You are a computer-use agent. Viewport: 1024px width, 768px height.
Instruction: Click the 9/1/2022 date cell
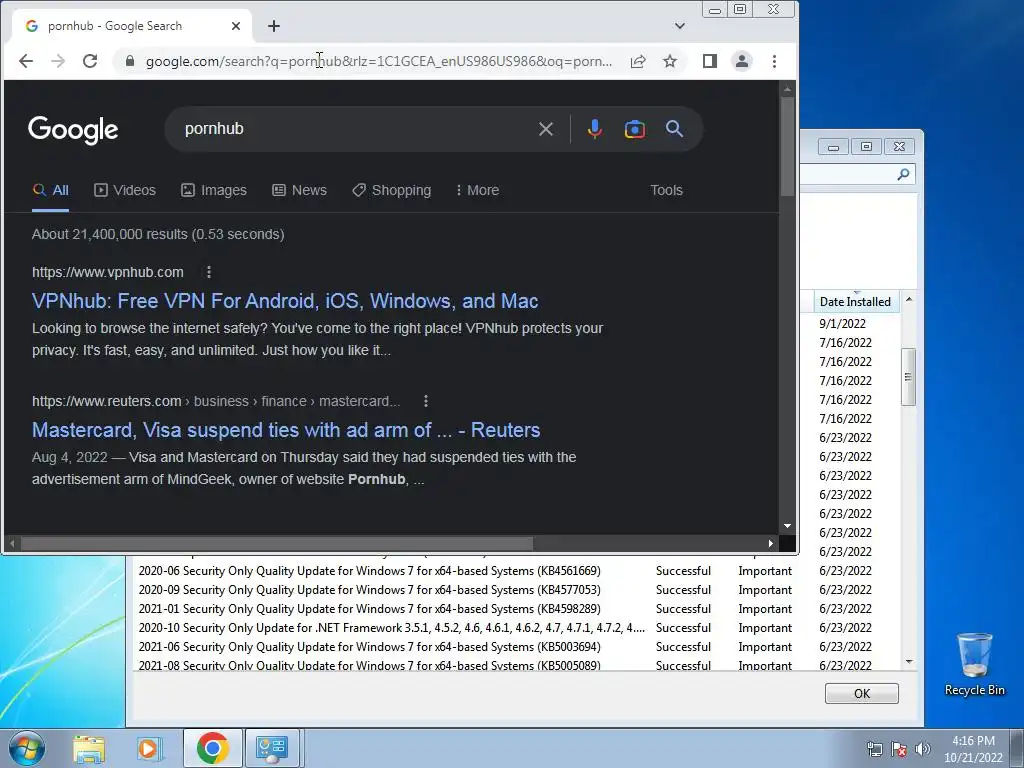842,324
